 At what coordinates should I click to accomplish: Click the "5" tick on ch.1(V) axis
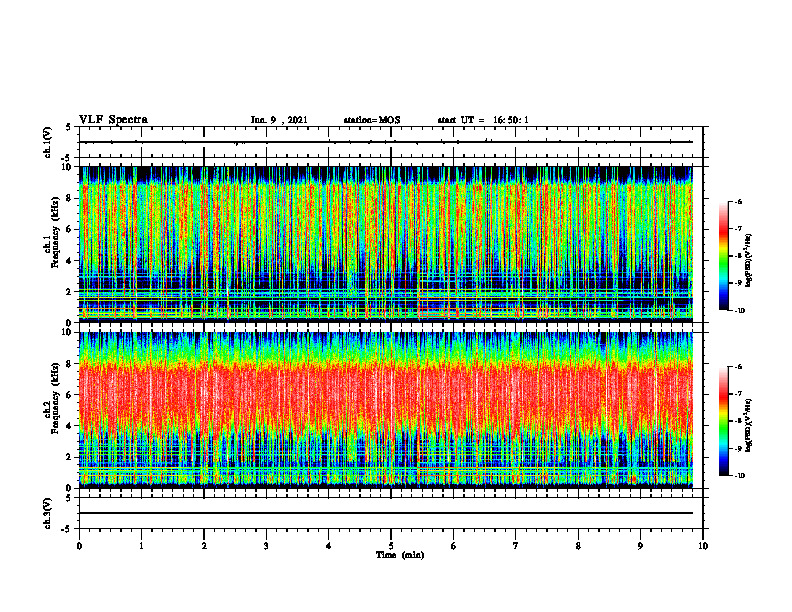[68, 127]
